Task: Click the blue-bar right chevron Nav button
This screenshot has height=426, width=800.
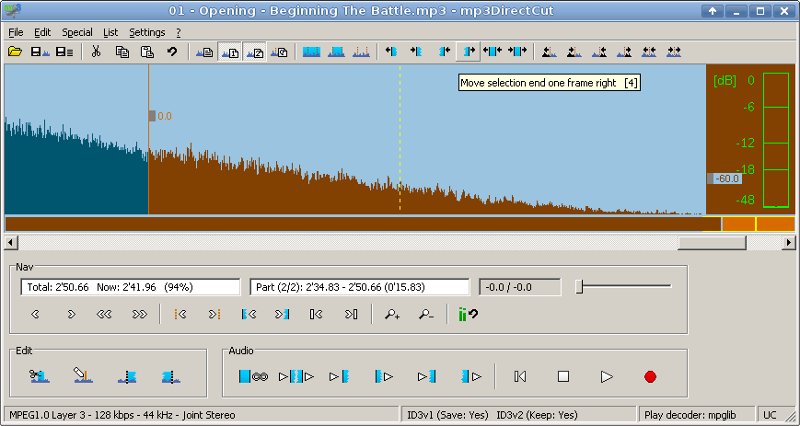Action: pos(282,314)
